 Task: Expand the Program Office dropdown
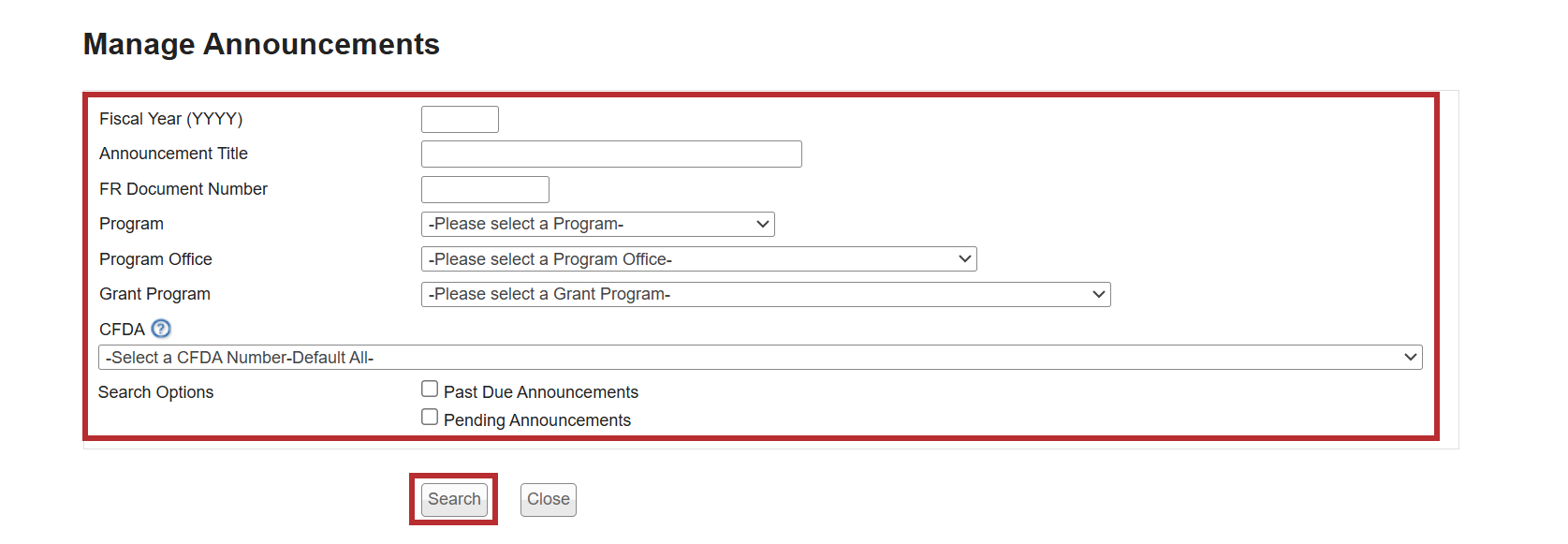(x=698, y=259)
